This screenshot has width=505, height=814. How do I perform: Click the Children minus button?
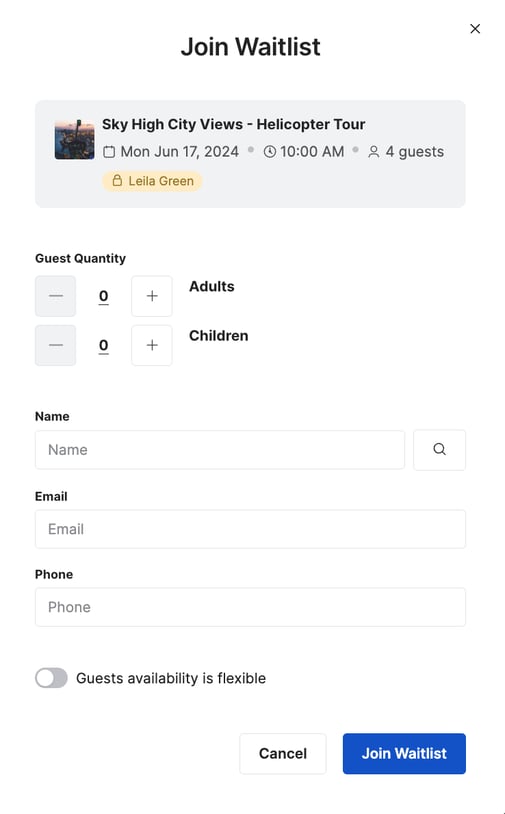pyautogui.click(x=56, y=345)
